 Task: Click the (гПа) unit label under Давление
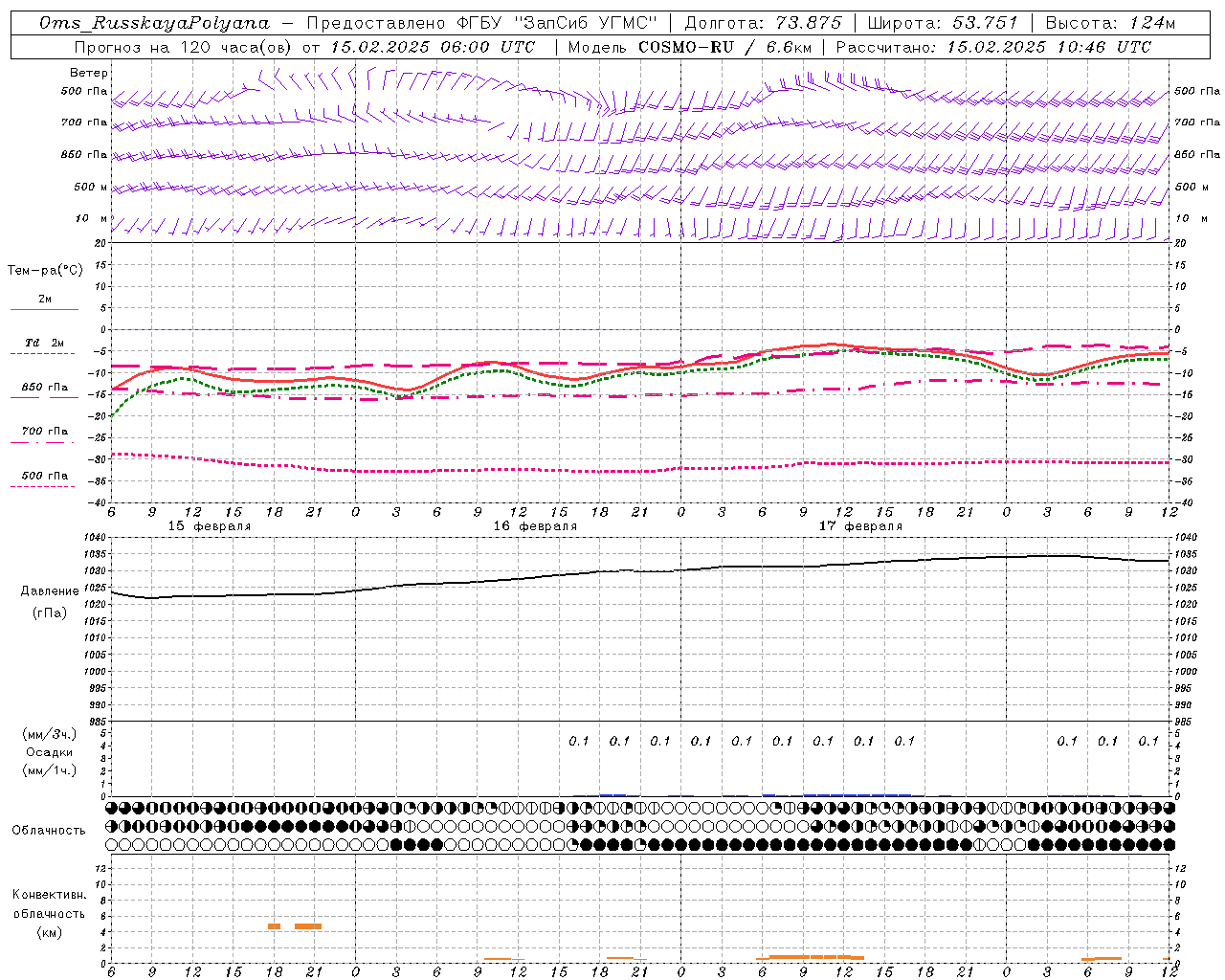(x=50, y=612)
